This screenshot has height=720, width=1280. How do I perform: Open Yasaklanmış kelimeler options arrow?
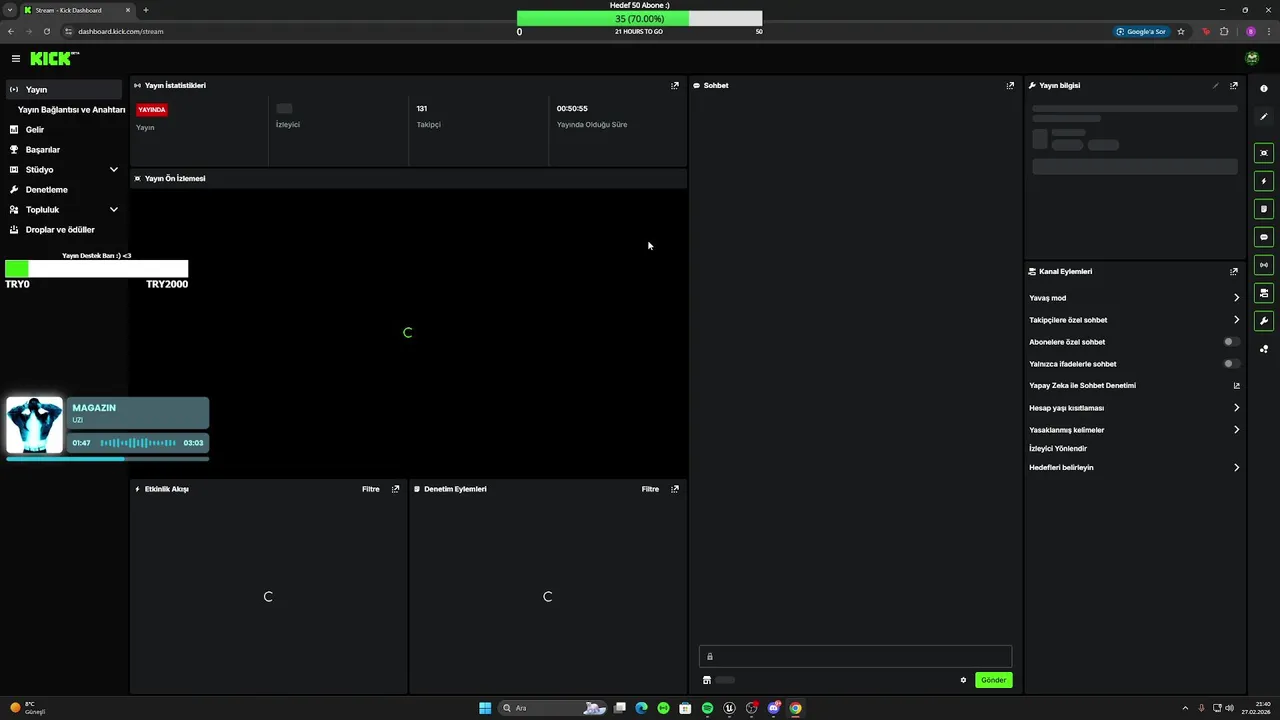1236,430
